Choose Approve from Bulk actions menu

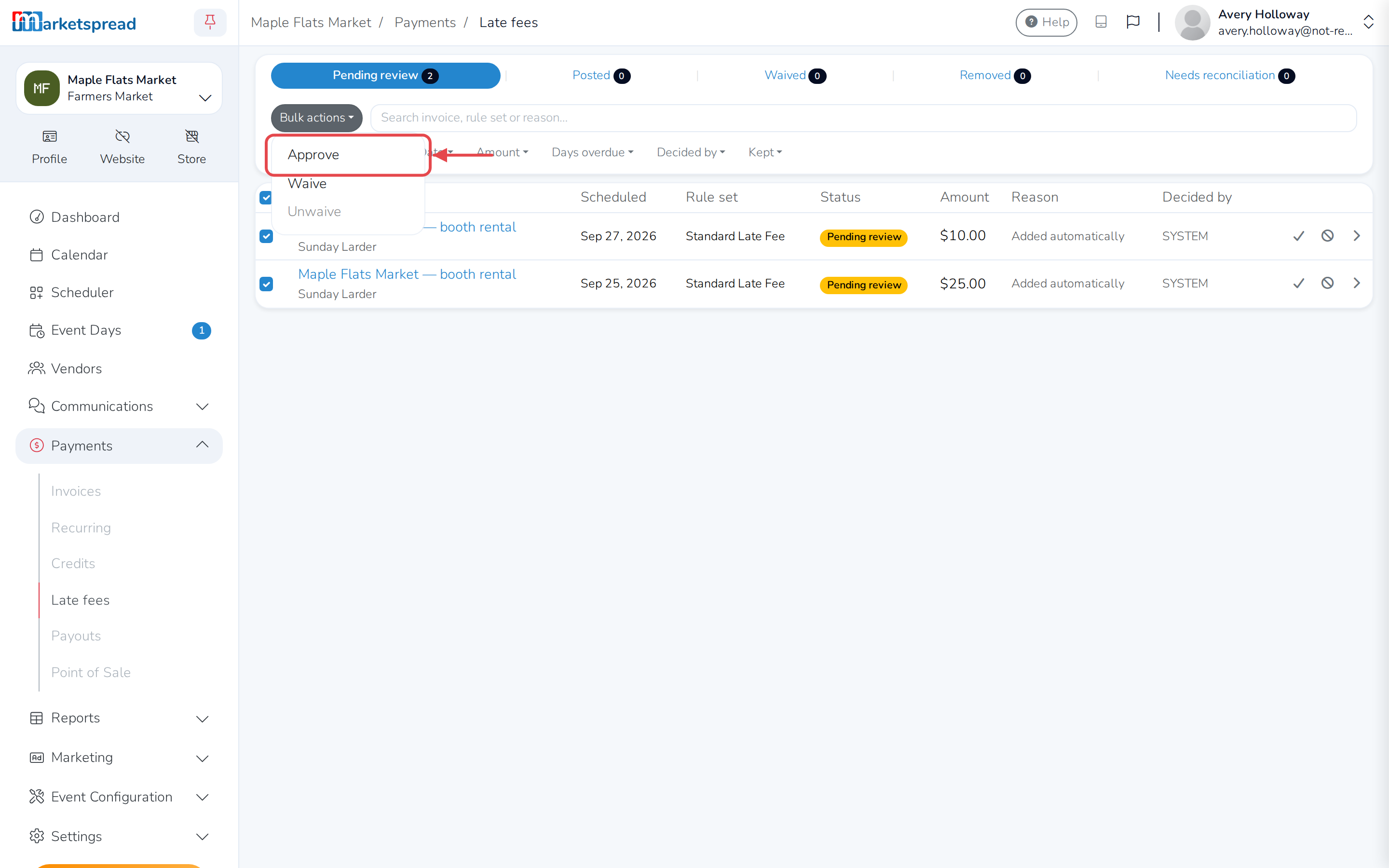point(348,154)
